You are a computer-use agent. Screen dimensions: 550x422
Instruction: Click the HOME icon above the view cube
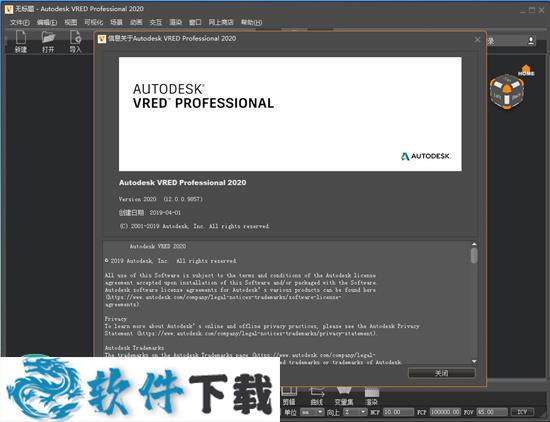(526, 70)
